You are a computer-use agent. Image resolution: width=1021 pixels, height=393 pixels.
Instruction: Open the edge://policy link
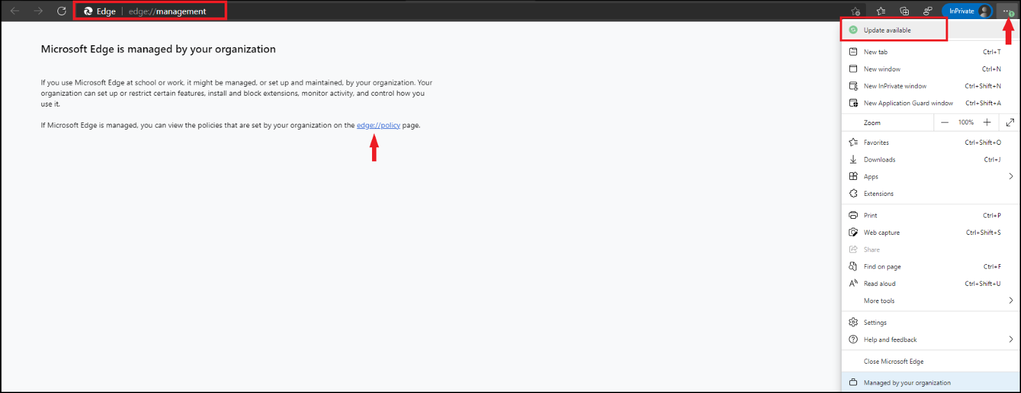pyautogui.click(x=378, y=126)
